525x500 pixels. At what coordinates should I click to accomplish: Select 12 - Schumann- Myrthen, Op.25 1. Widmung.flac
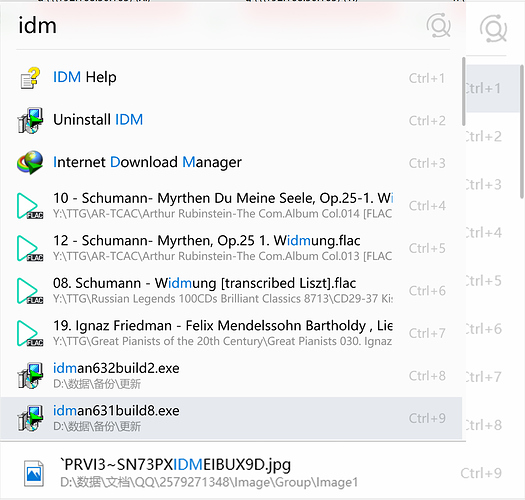(x=207, y=240)
